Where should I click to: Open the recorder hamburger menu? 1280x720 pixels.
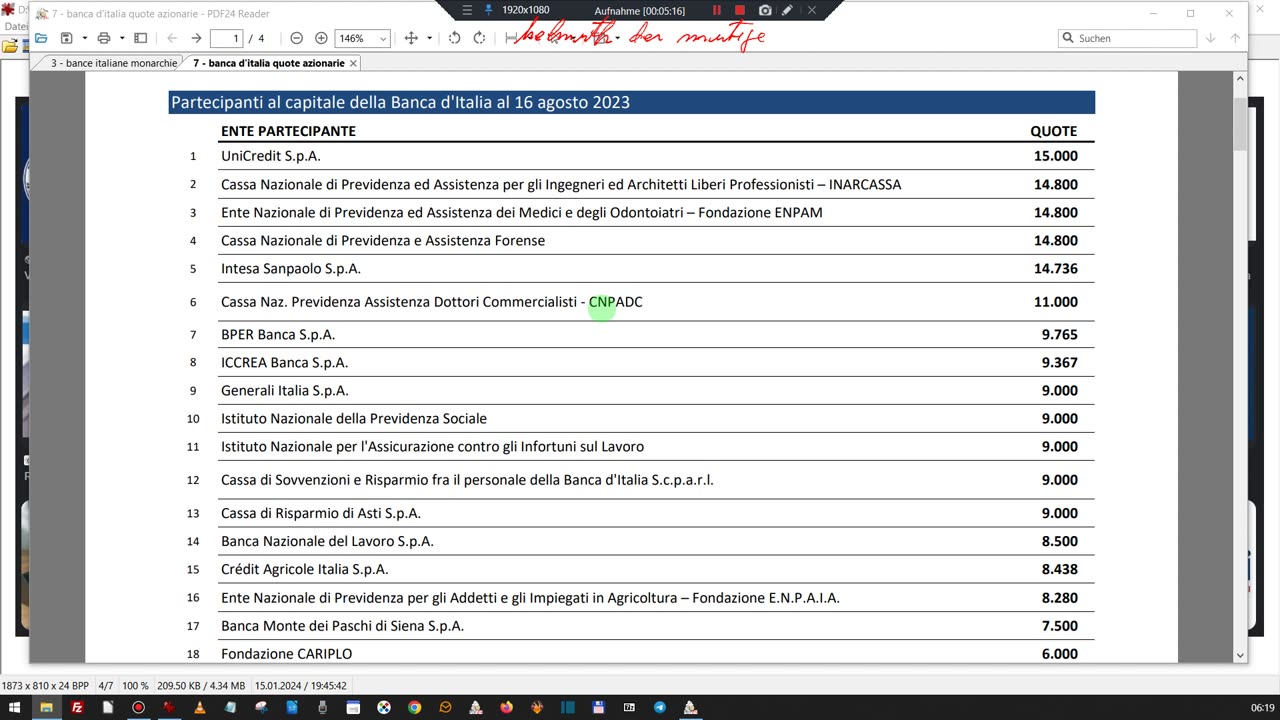click(467, 10)
